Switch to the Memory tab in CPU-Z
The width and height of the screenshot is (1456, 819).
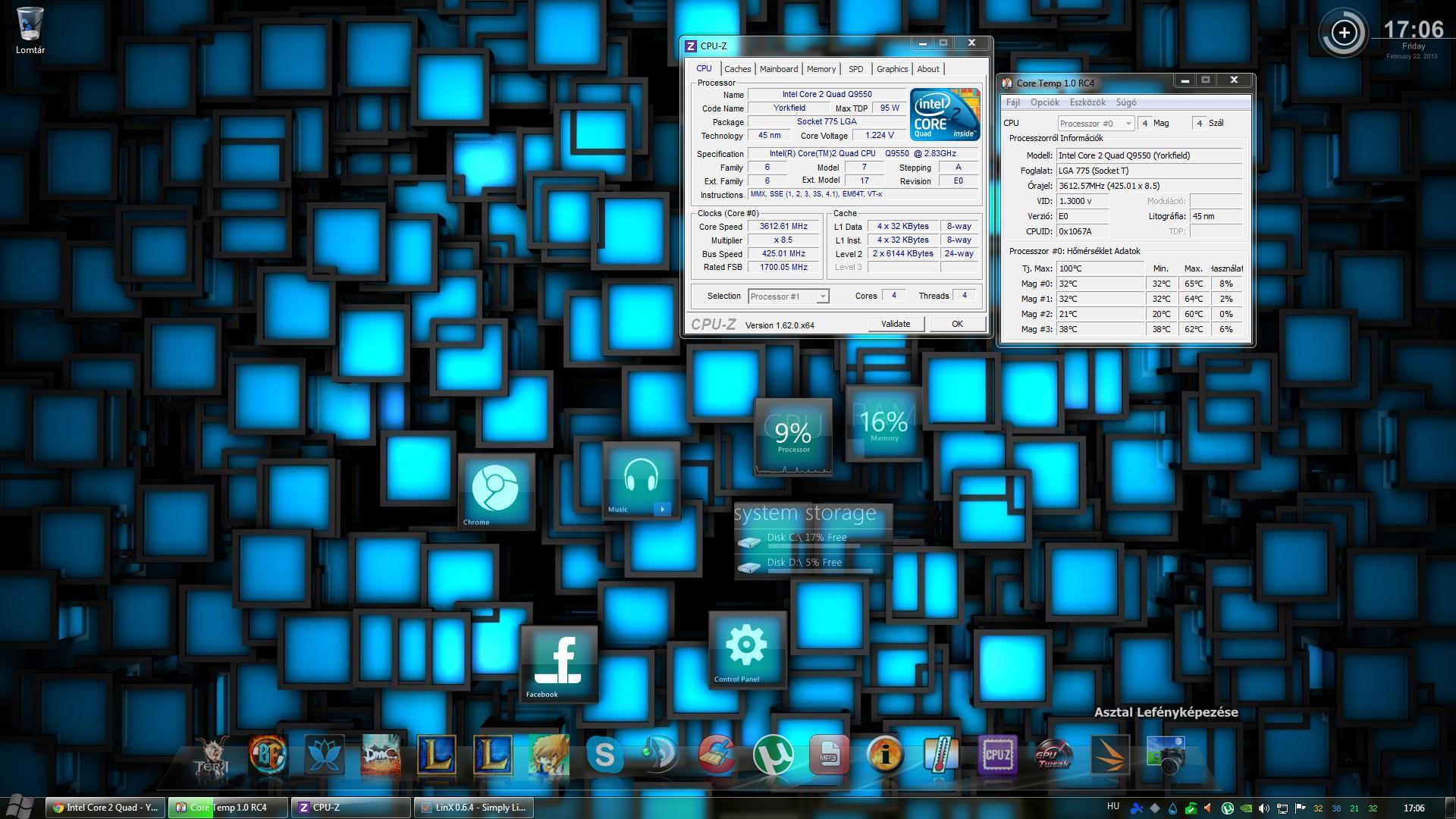pos(821,69)
